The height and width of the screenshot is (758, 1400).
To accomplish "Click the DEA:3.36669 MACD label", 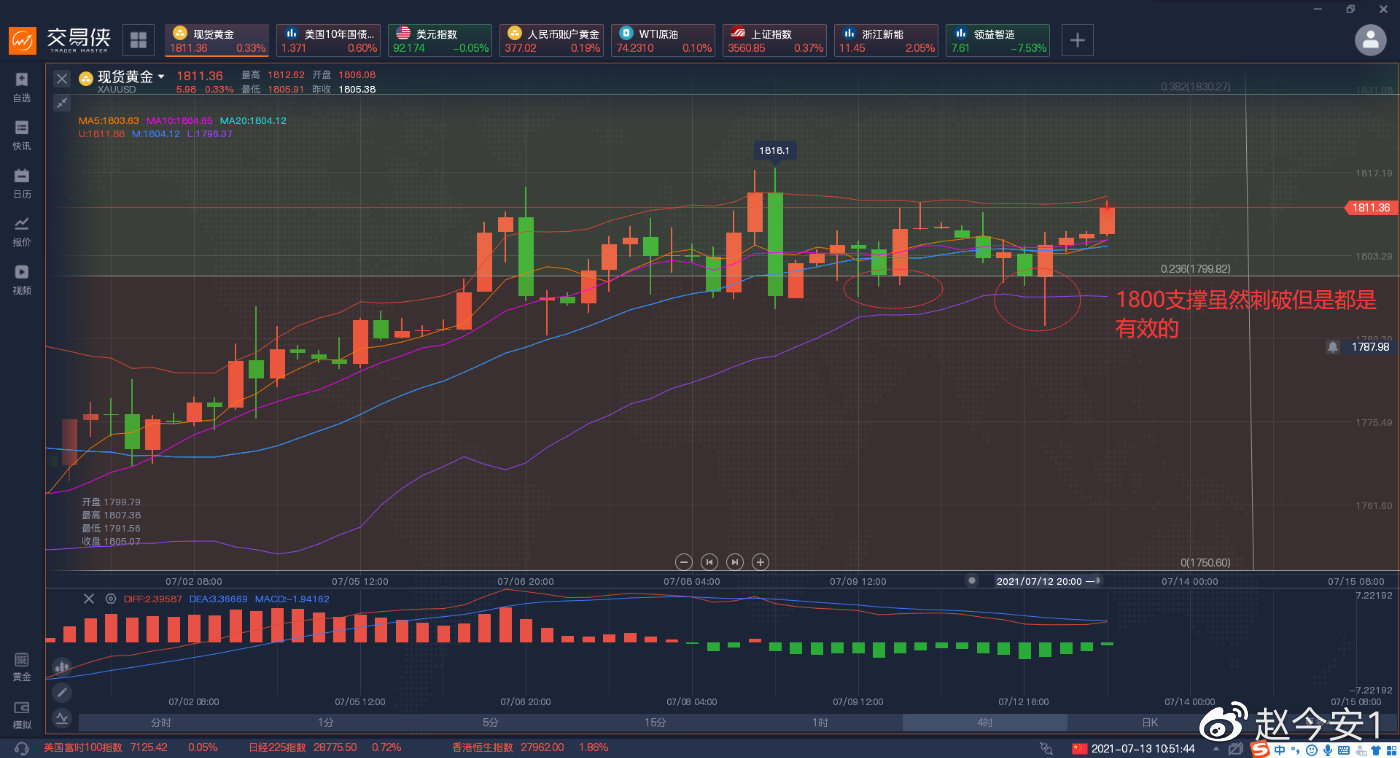I will (x=218, y=599).
